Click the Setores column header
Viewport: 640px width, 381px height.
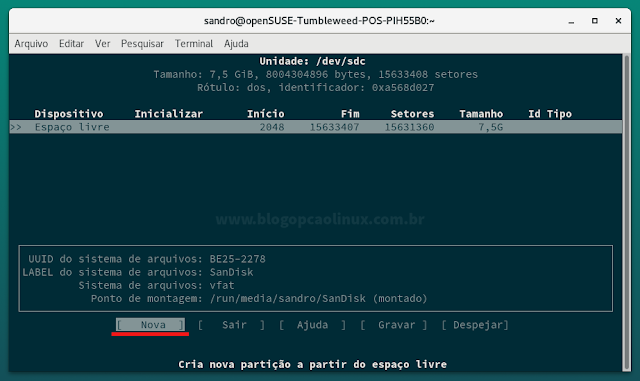tap(412, 114)
